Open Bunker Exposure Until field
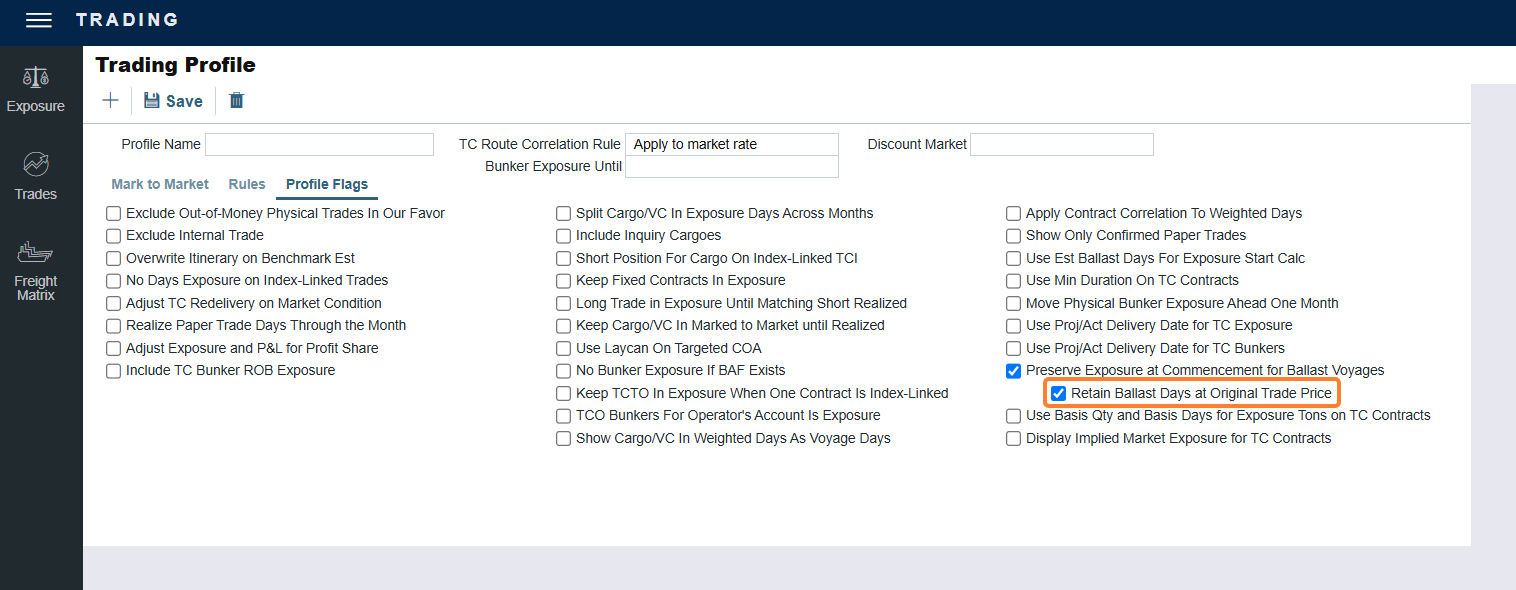This screenshot has width=1516, height=590. (x=732, y=166)
